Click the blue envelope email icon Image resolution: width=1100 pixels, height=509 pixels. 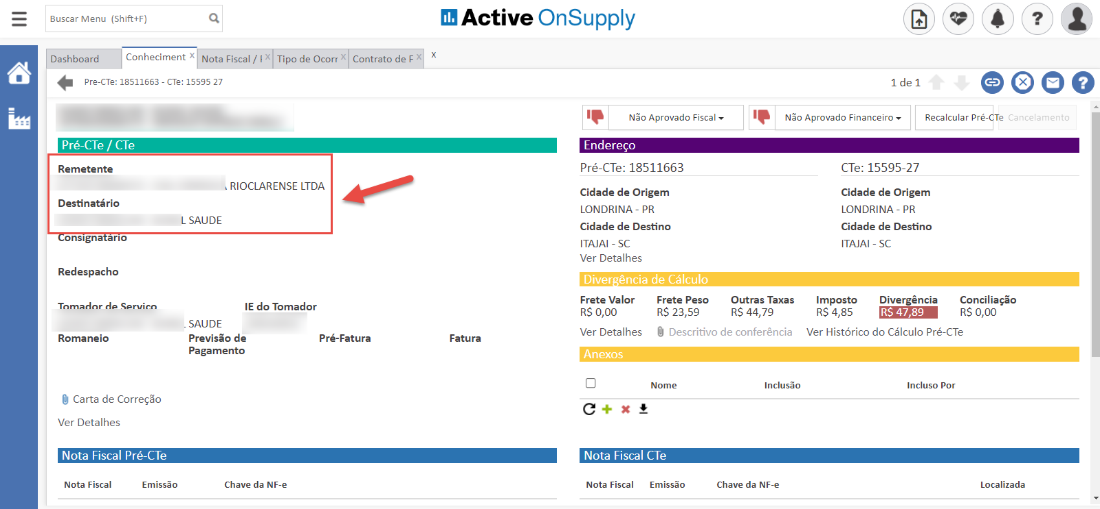click(x=1052, y=83)
